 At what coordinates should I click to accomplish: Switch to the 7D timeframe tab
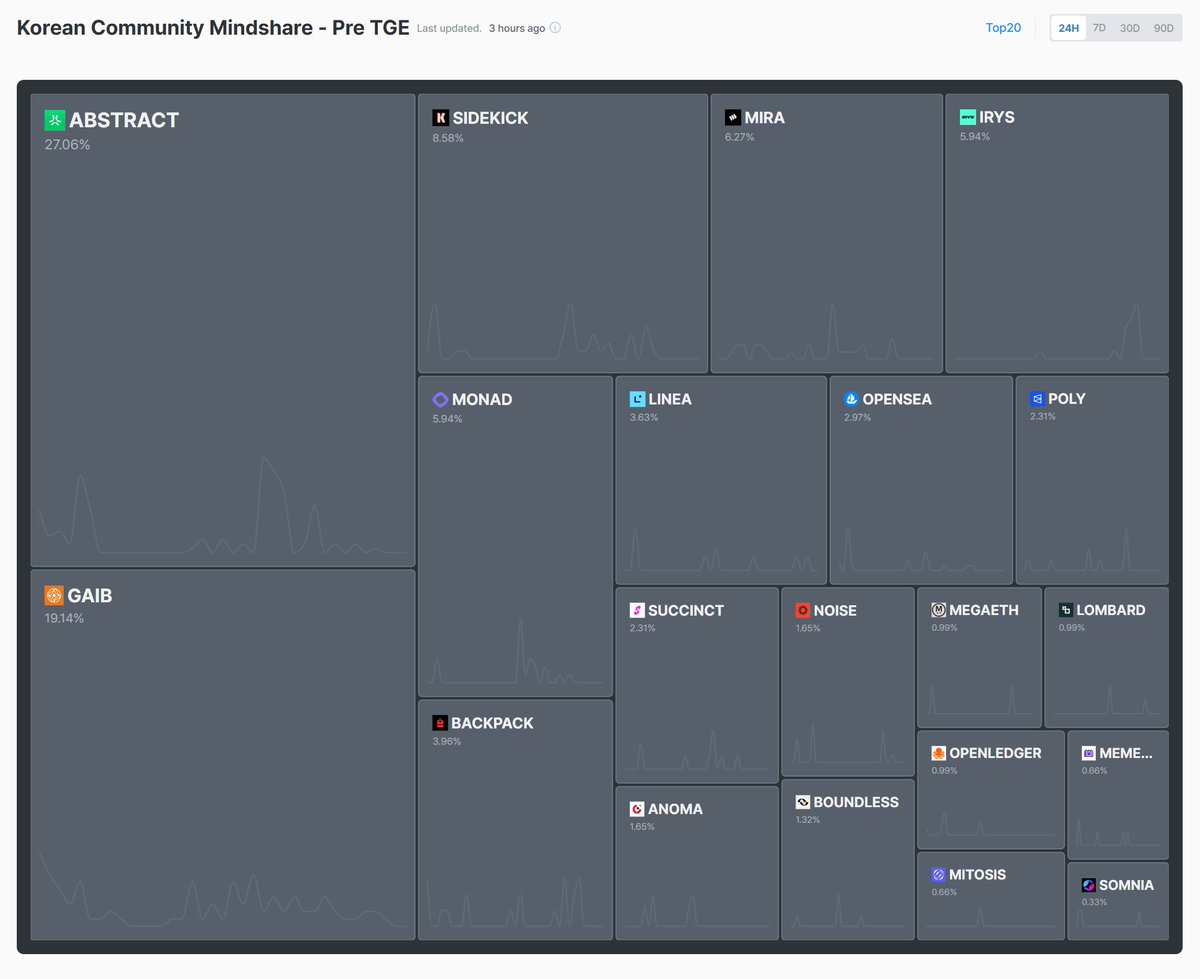(1099, 28)
